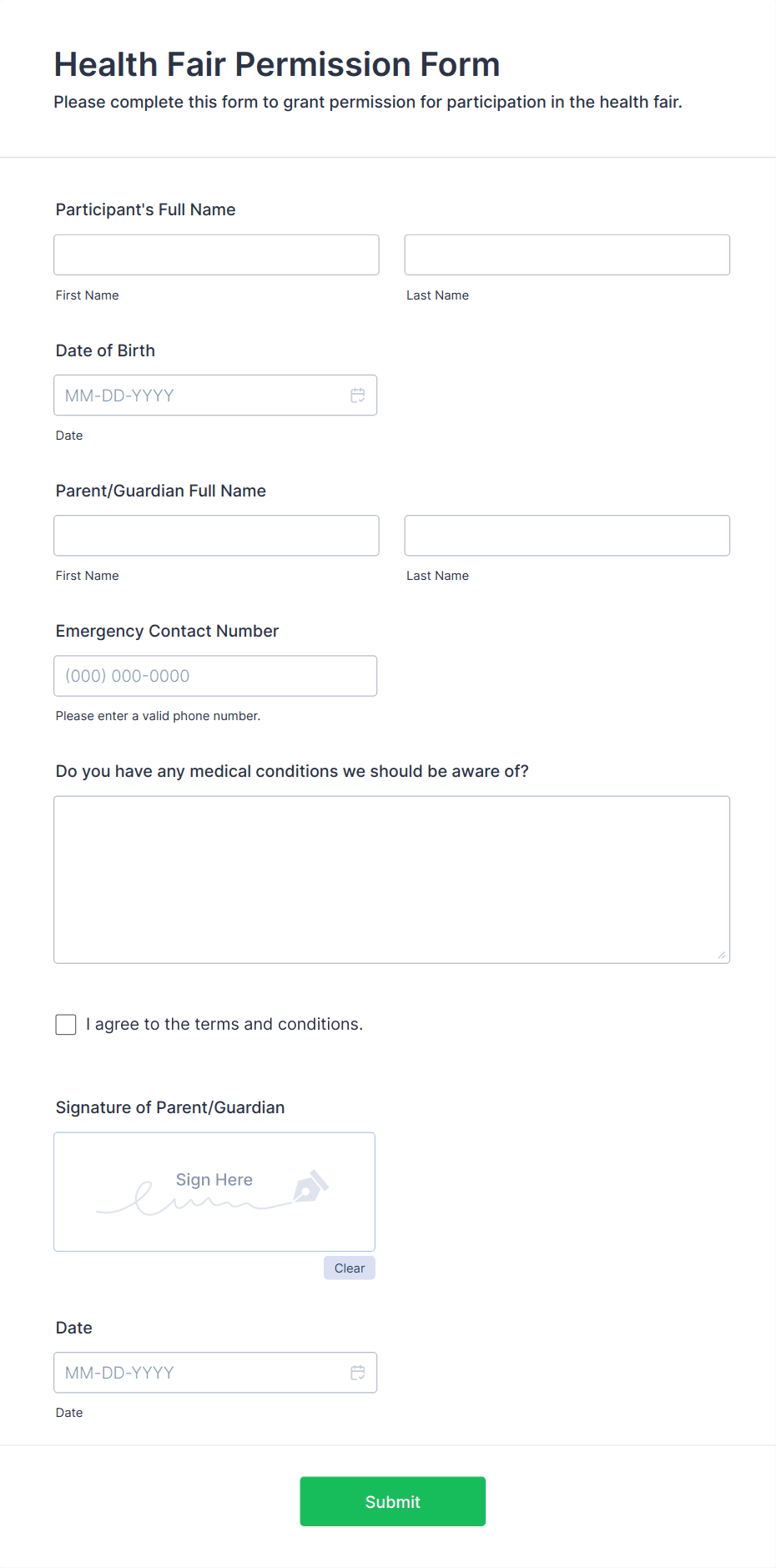Viewport: 776px width, 1568px height.
Task: Click the Date of Birth MM-DD-YYYY field
Action: click(200, 395)
